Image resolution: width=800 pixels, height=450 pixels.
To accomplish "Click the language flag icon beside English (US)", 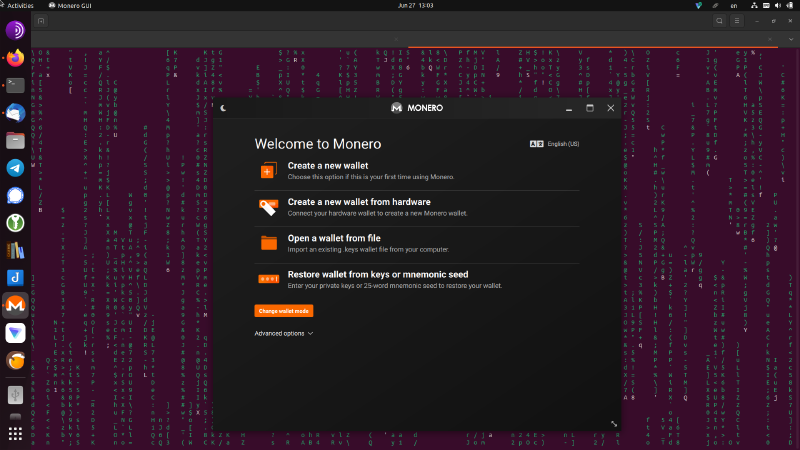I will click(x=536, y=144).
